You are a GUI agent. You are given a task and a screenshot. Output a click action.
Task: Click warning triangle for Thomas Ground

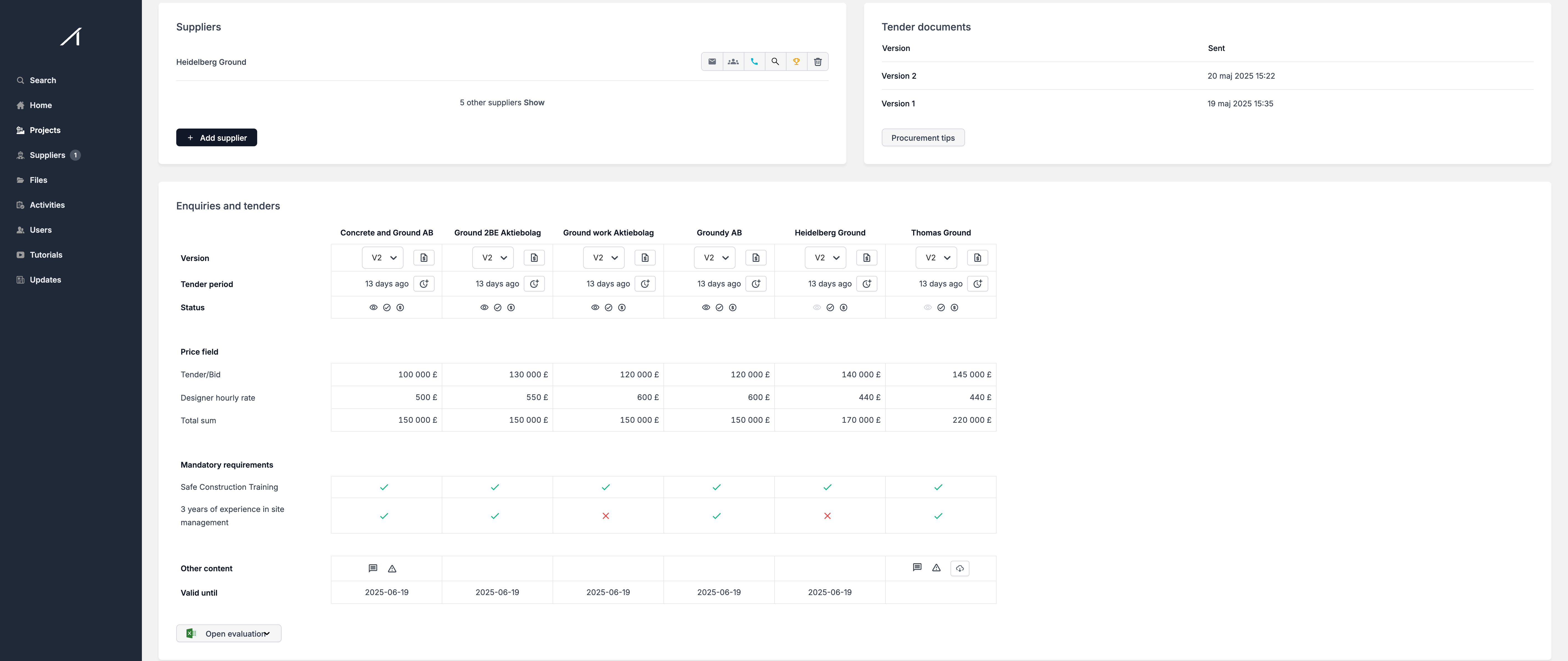(936, 567)
